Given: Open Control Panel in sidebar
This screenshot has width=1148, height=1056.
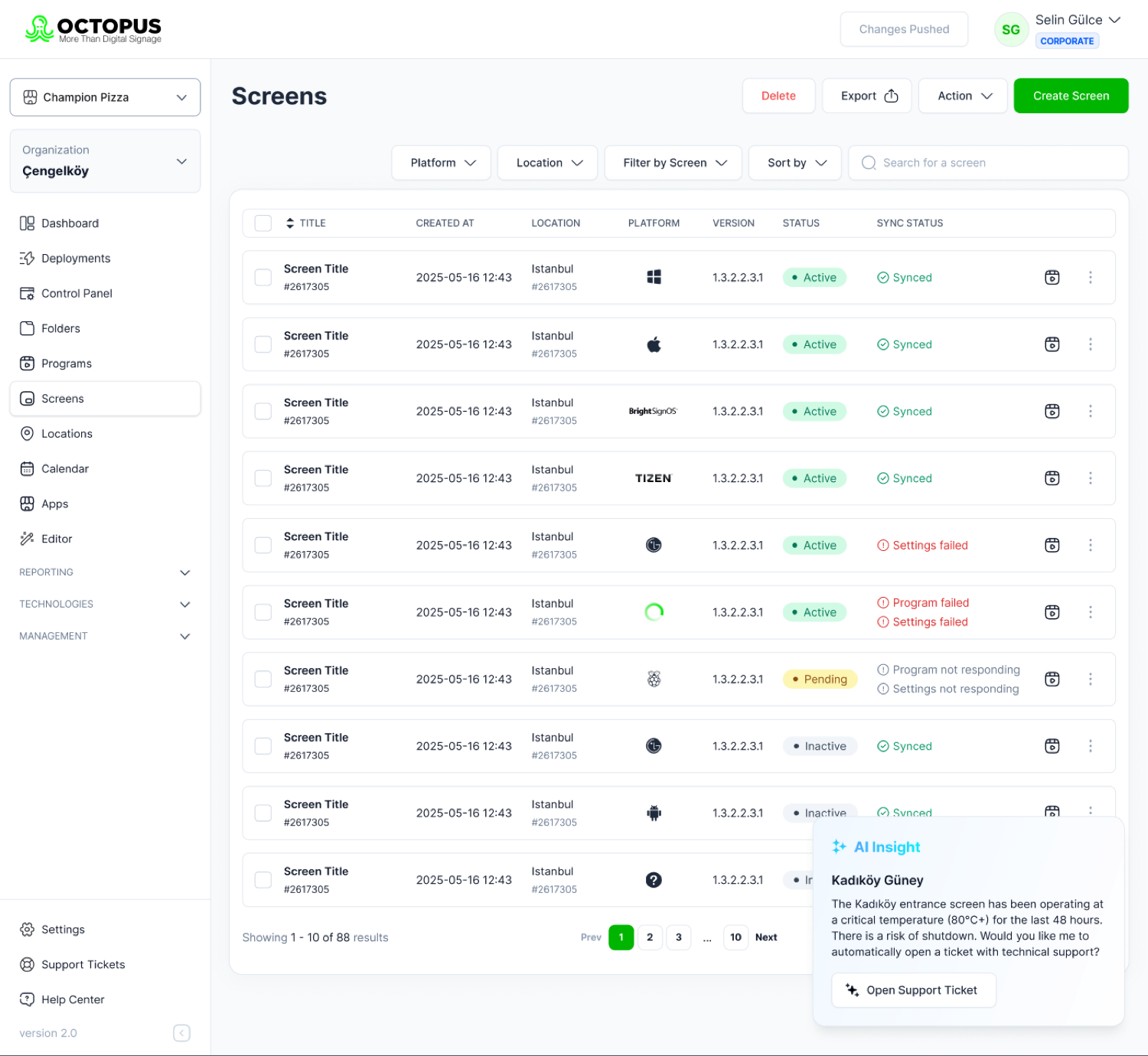Looking at the screenshot, I should [105, 293].
